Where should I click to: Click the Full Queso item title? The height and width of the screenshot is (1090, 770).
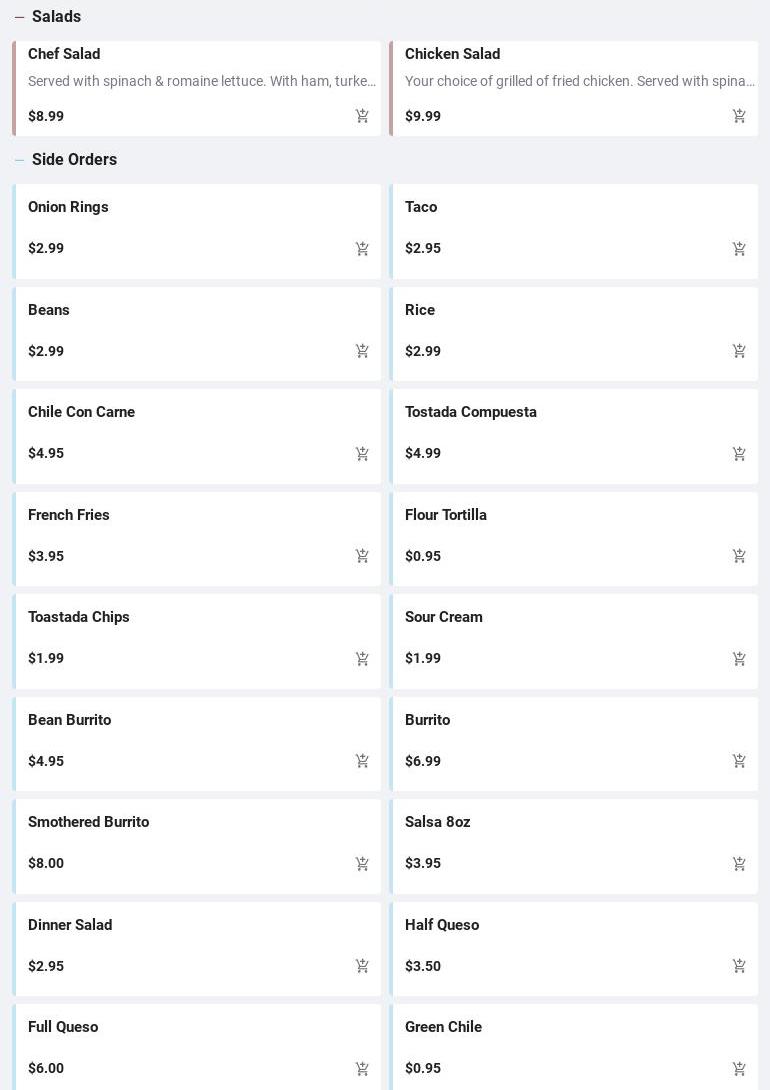pyautogui.click(x=63, y=1027)
